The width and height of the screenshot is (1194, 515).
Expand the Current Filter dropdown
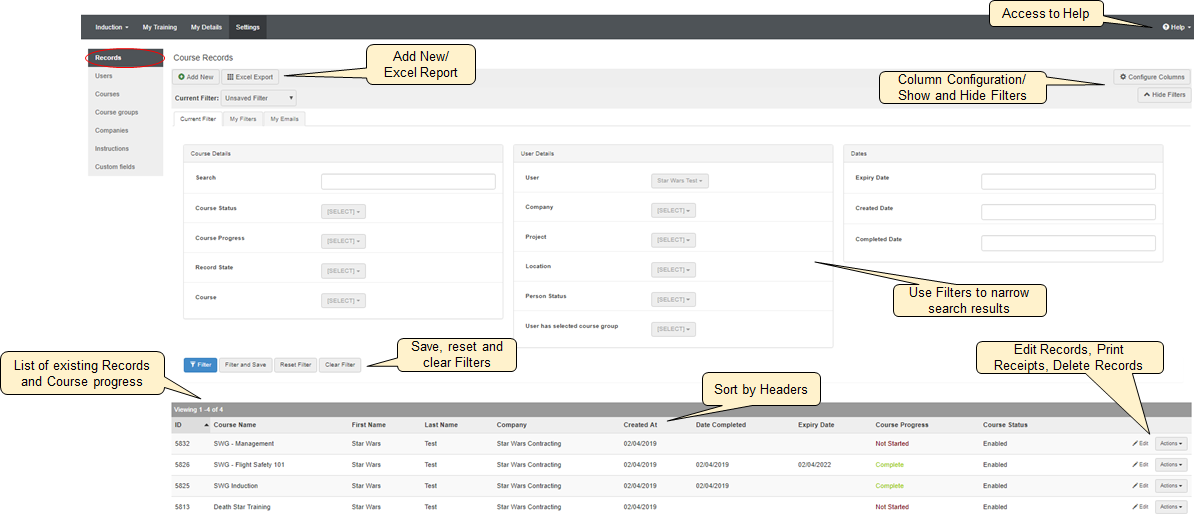259,98
